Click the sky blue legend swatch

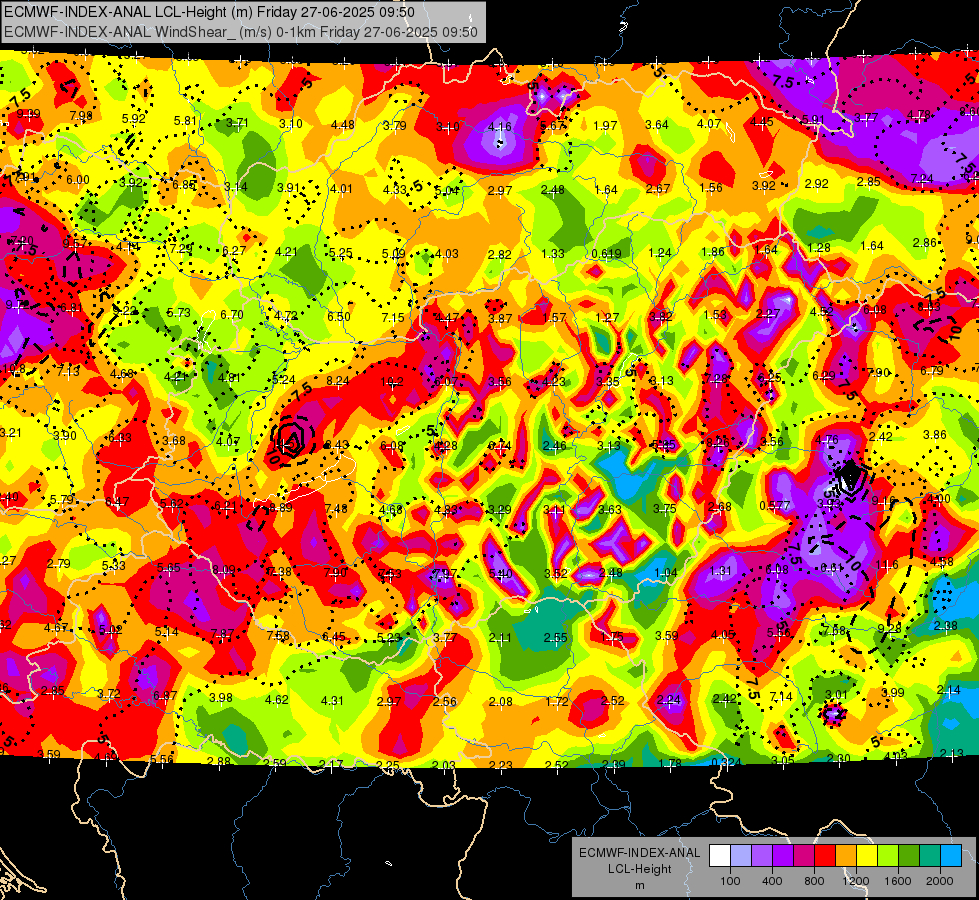[951, 856]
